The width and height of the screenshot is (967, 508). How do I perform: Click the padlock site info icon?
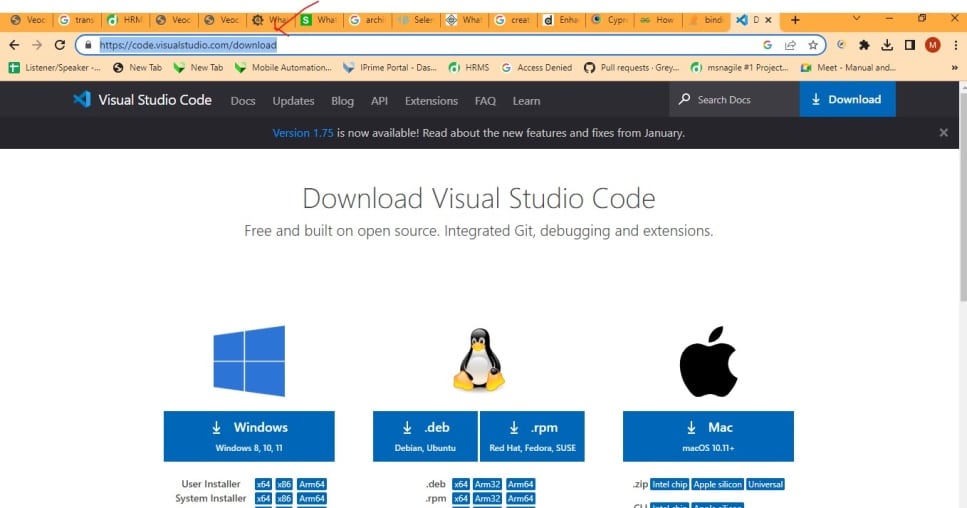pos(88,45)
